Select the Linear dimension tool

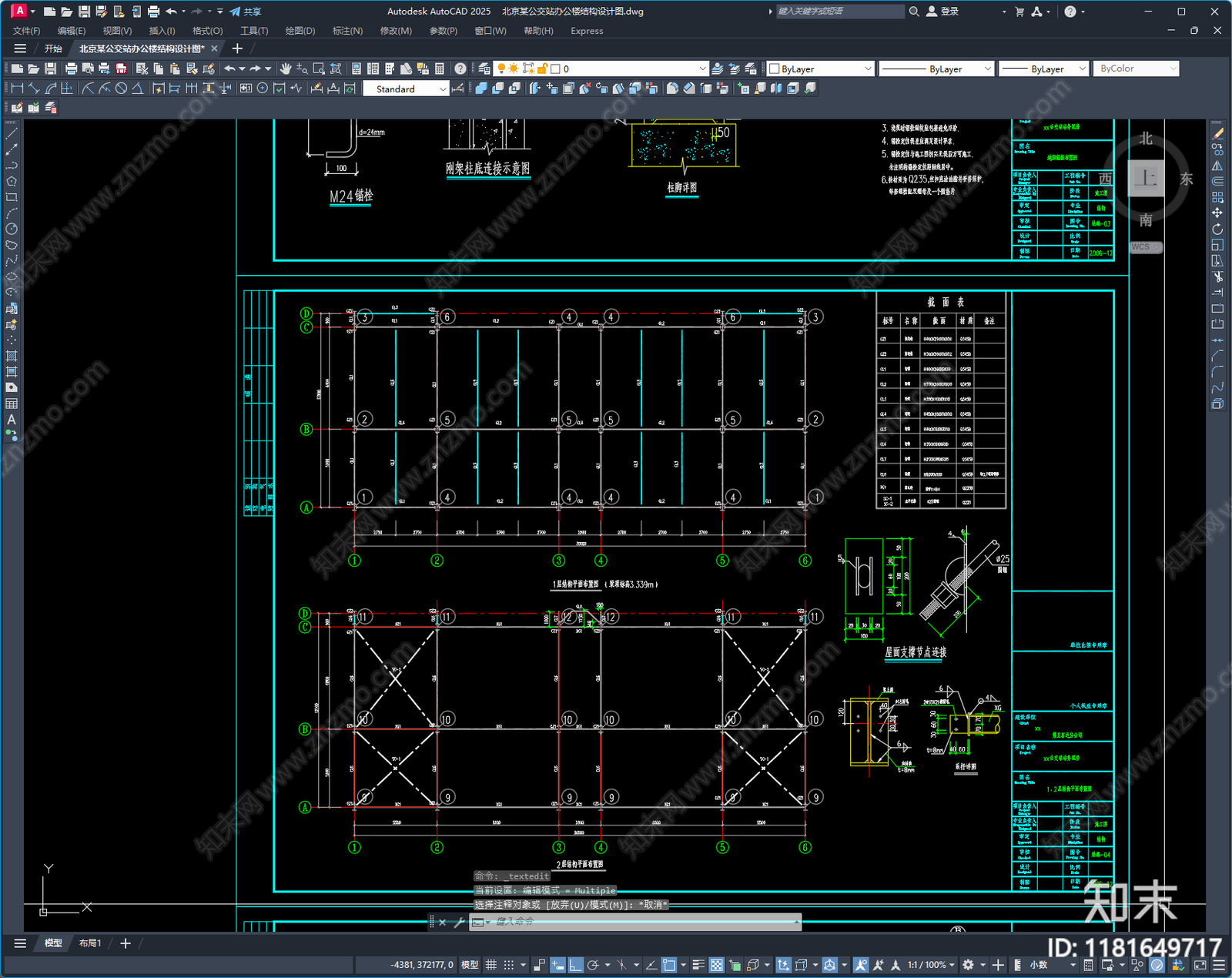(x=17, y=89)
